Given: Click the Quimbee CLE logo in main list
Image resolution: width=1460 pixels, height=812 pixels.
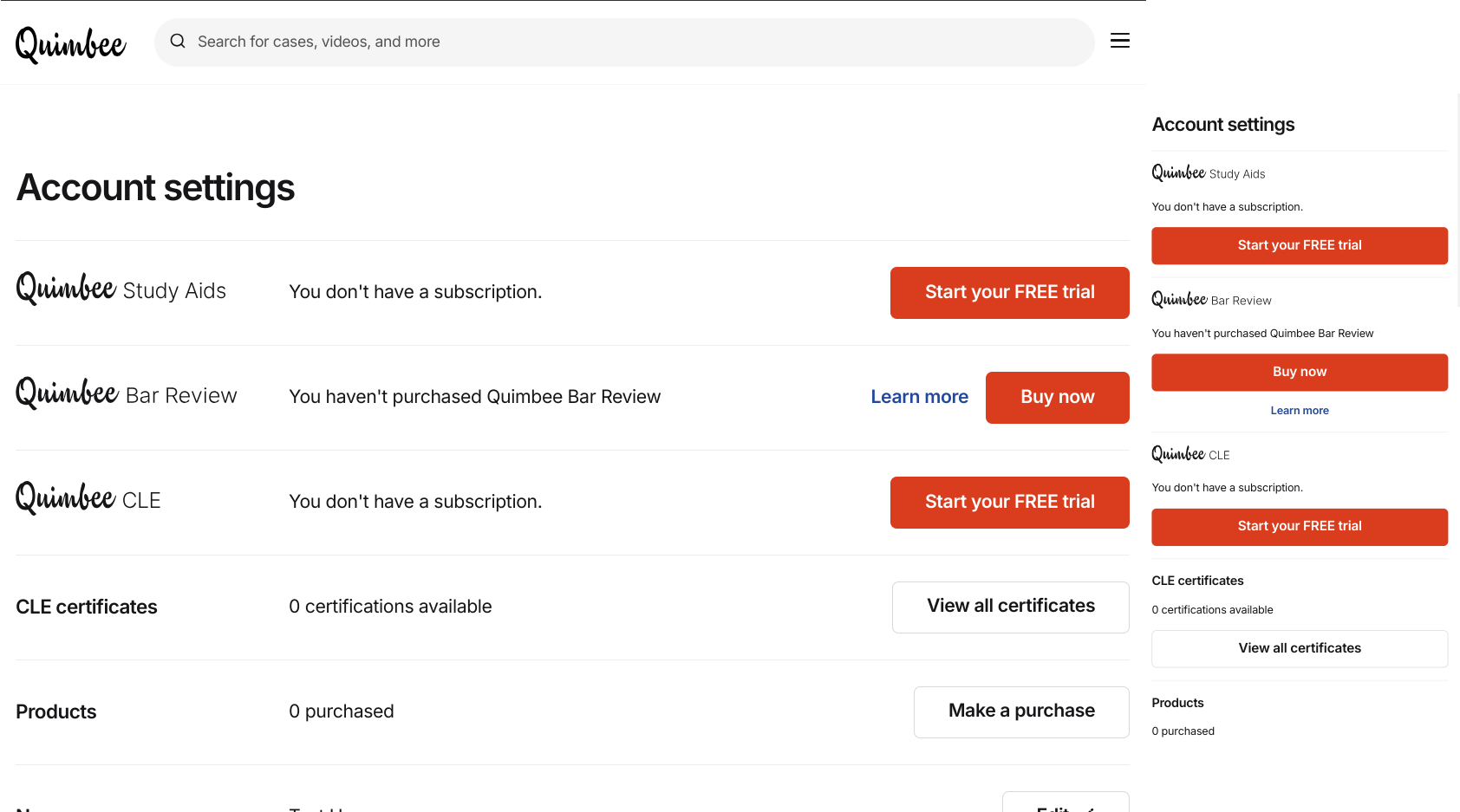Looking at the screenshot, I should click(x=88, y=499).
